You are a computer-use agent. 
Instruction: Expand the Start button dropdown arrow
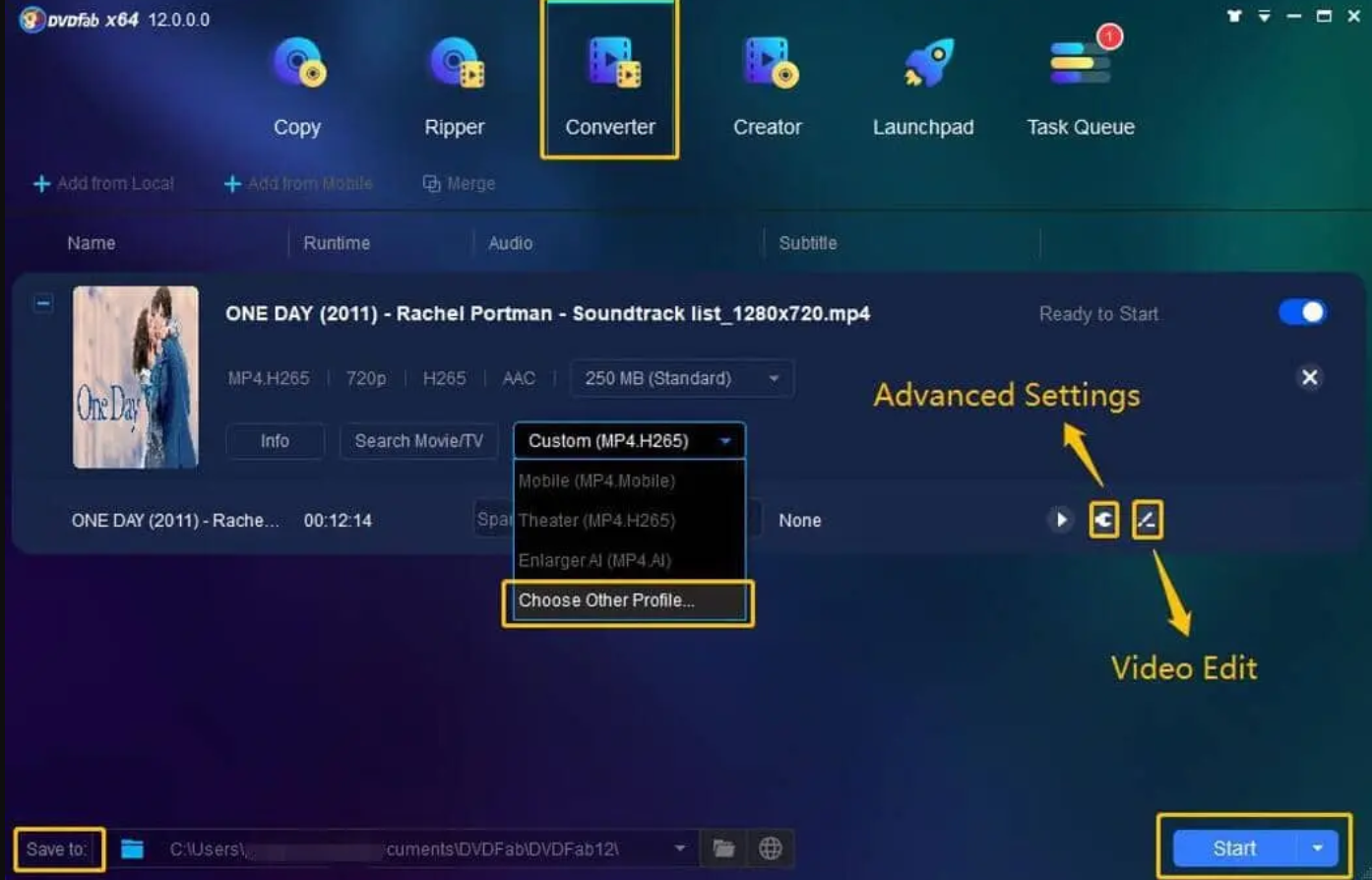click(x=1318, y=849)
